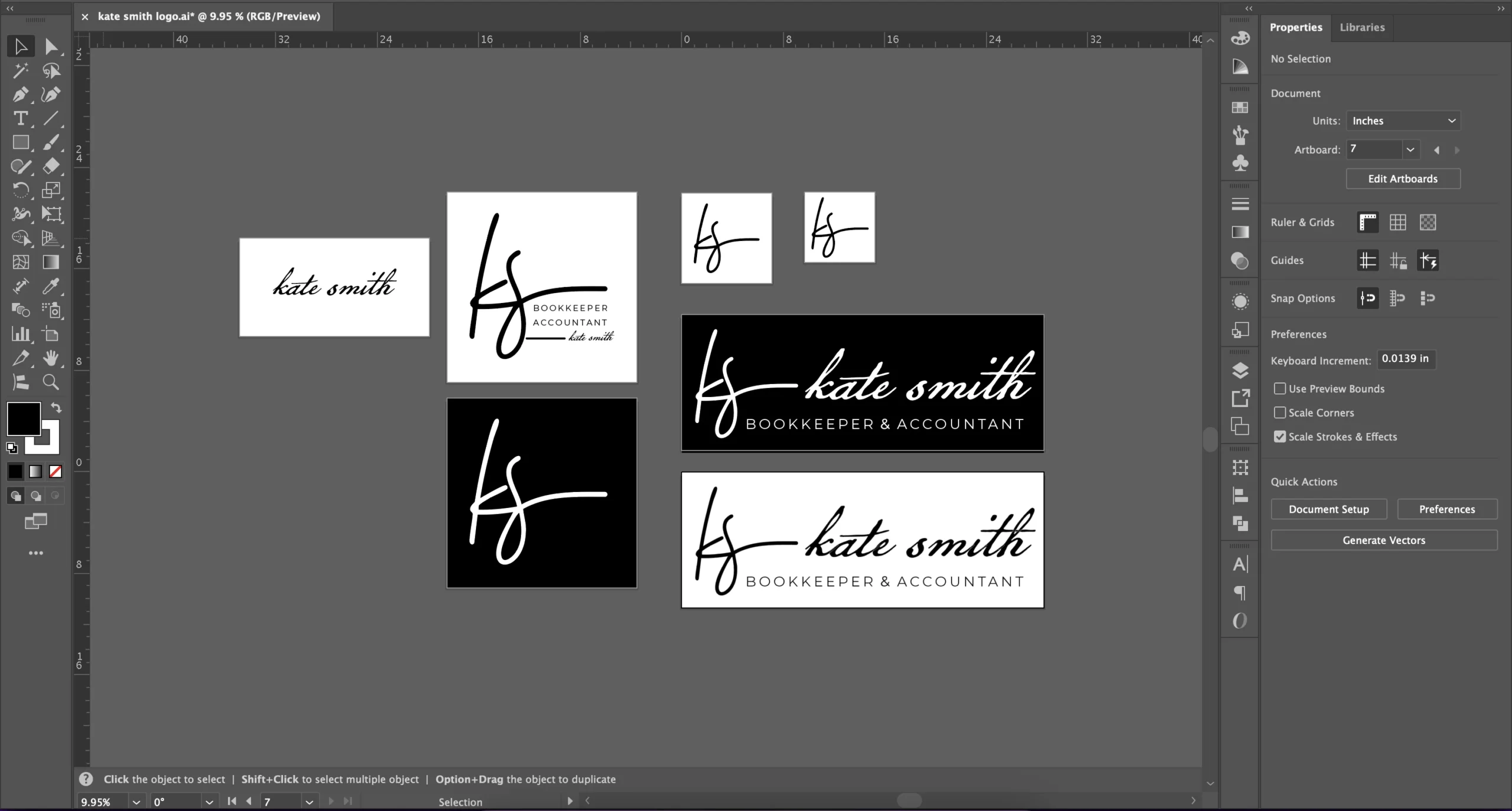This screenshot has height=811, width=1512.
Task: Select the Magic Wand tool
Action: click(20, 71)
